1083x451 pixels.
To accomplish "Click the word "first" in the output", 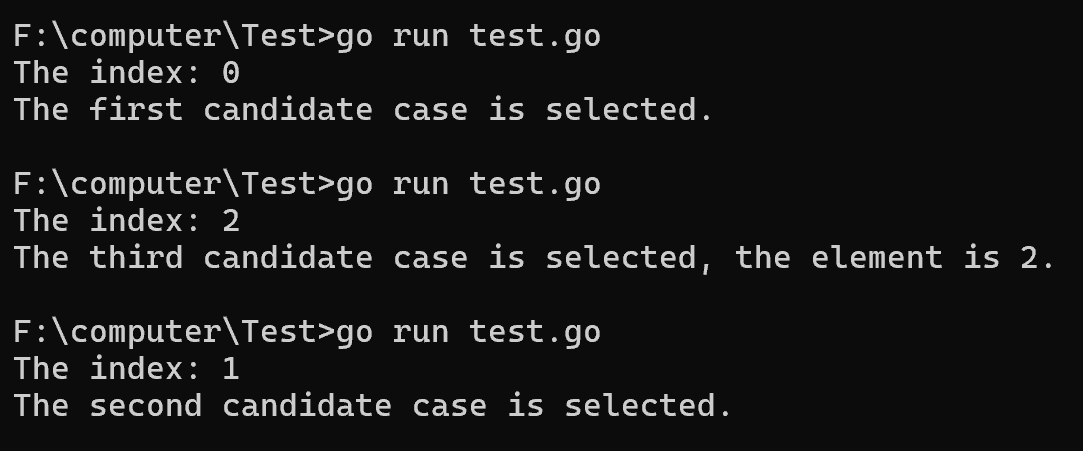I will tap(137, 110).
